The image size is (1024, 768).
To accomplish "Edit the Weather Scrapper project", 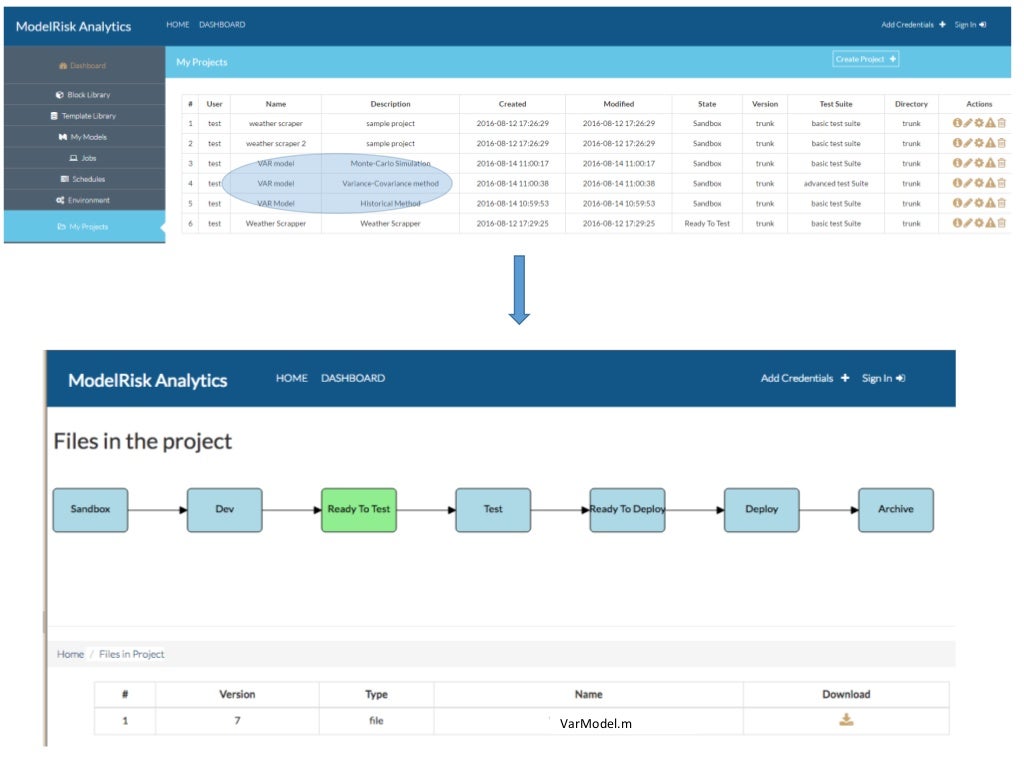I will pyautogui.click(x=968, y=223).
